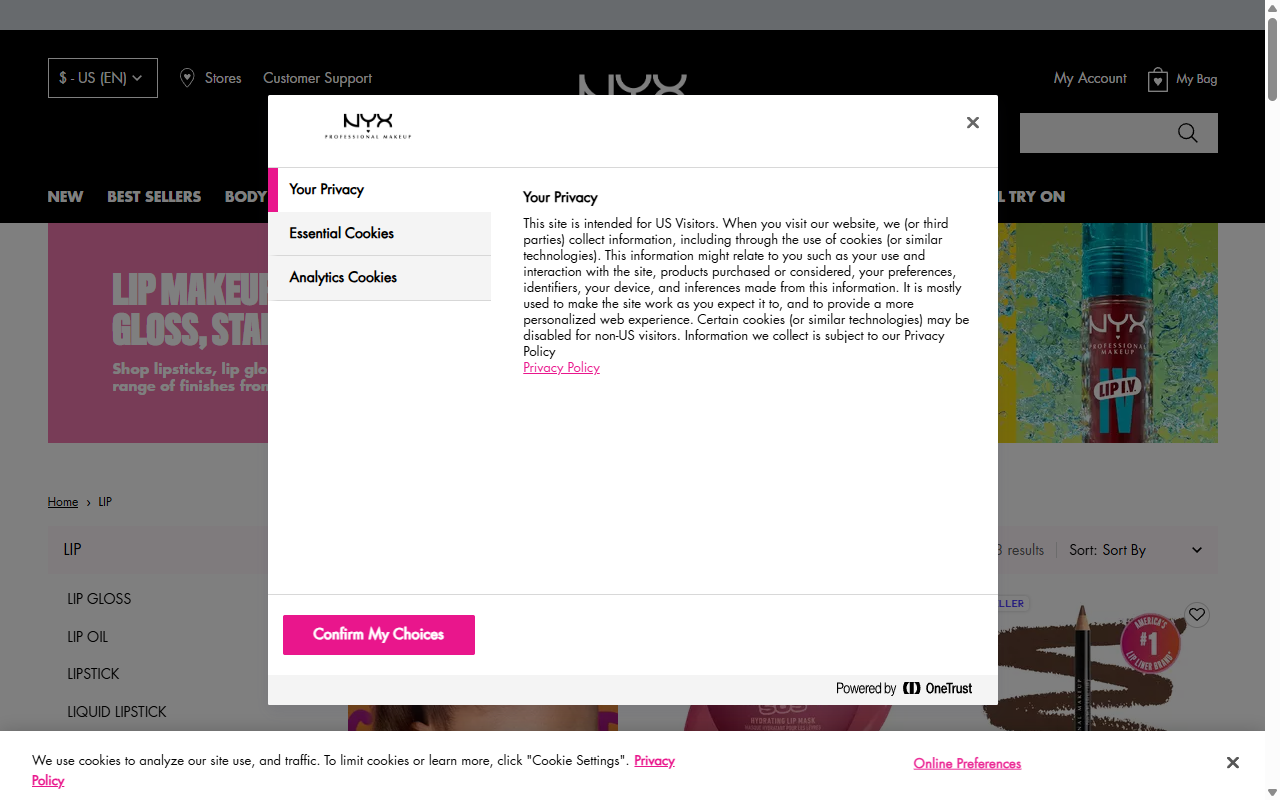Screen dimensions: 1280x800
Task: Open the My Bag icon
Action: tap(1158, 79)
